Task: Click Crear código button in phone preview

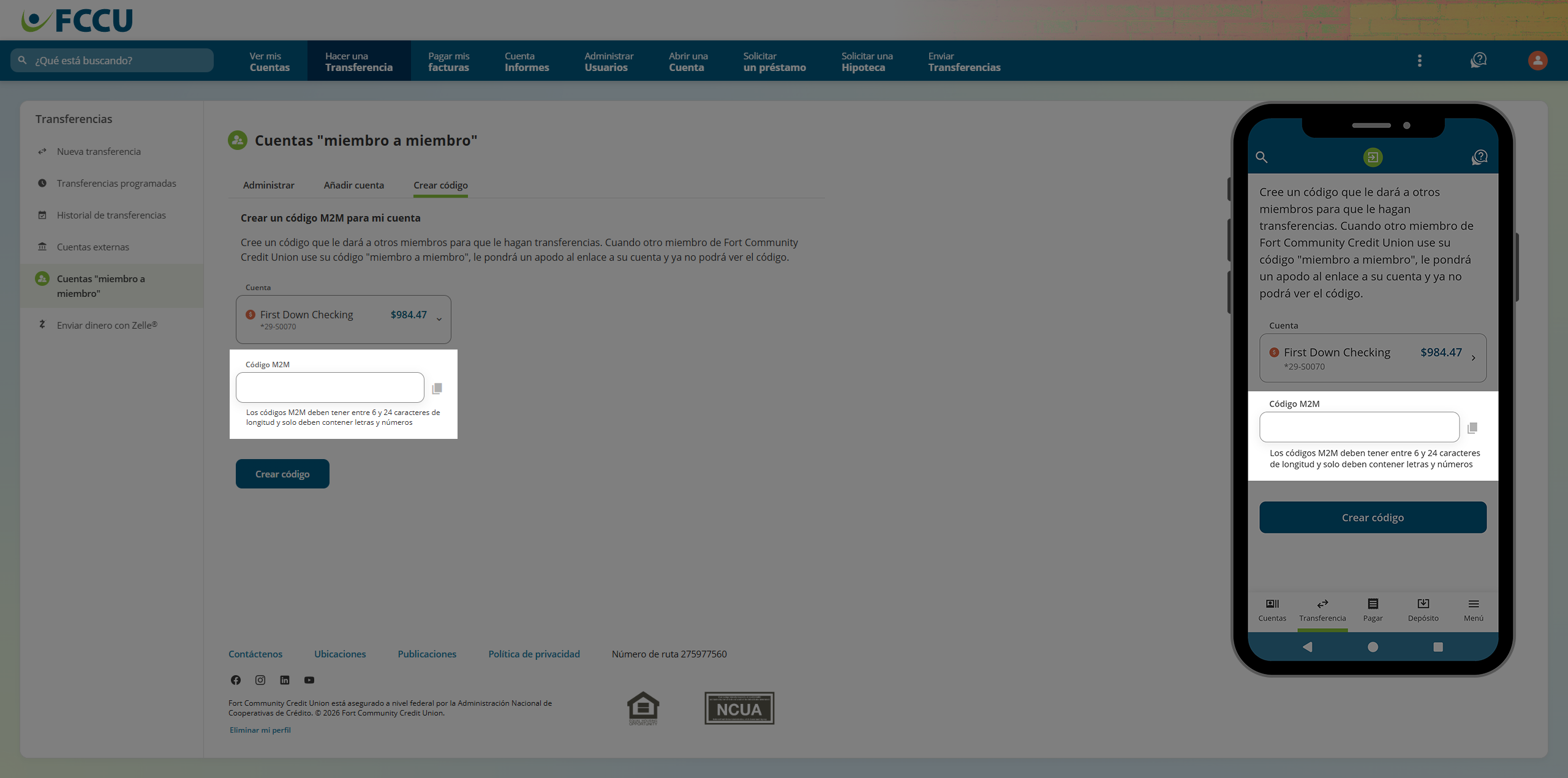Action: pyautogui.click(x=1373, y=517)
